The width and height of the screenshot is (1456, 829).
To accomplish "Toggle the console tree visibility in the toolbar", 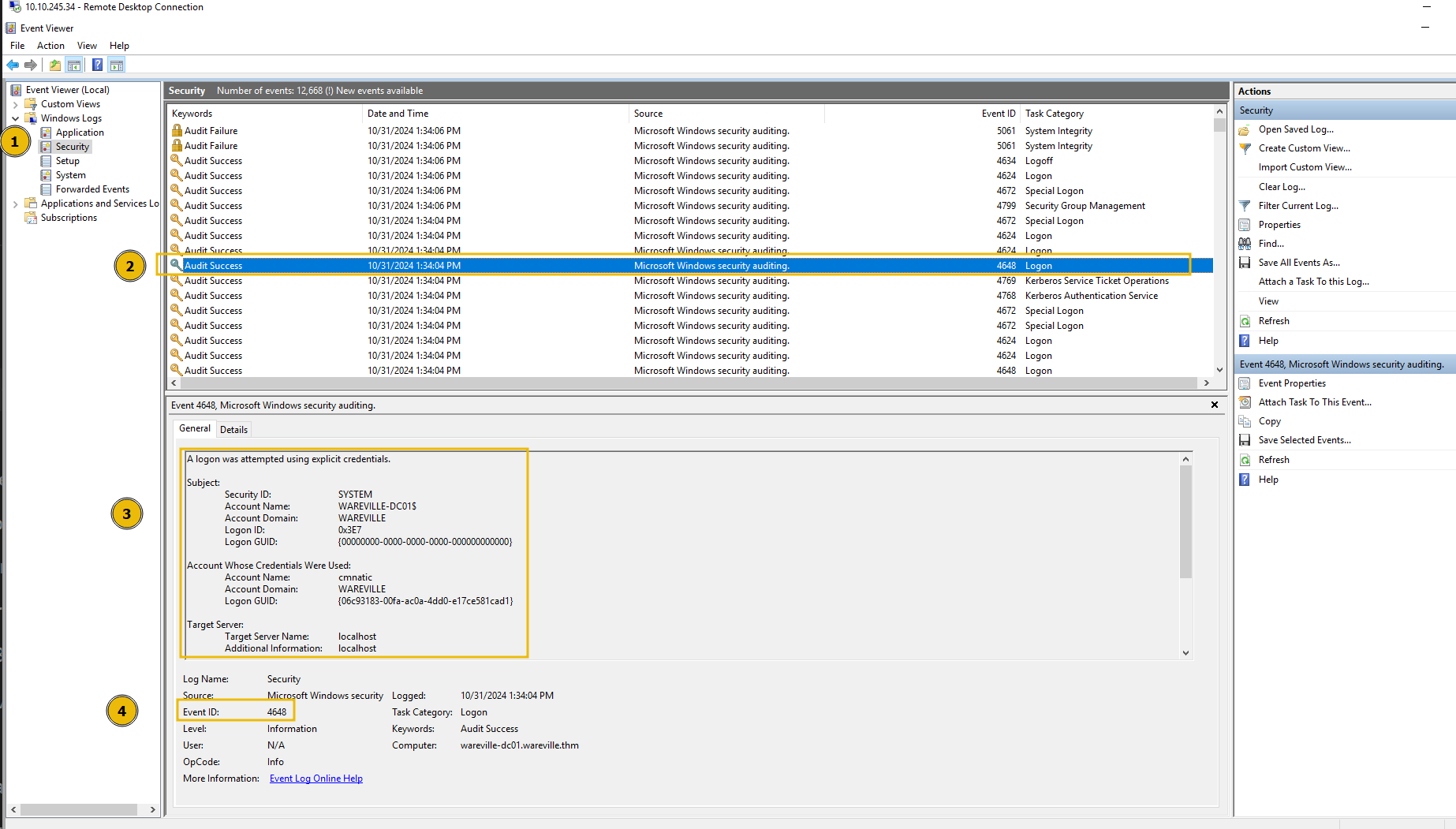I will coord(73,65).
